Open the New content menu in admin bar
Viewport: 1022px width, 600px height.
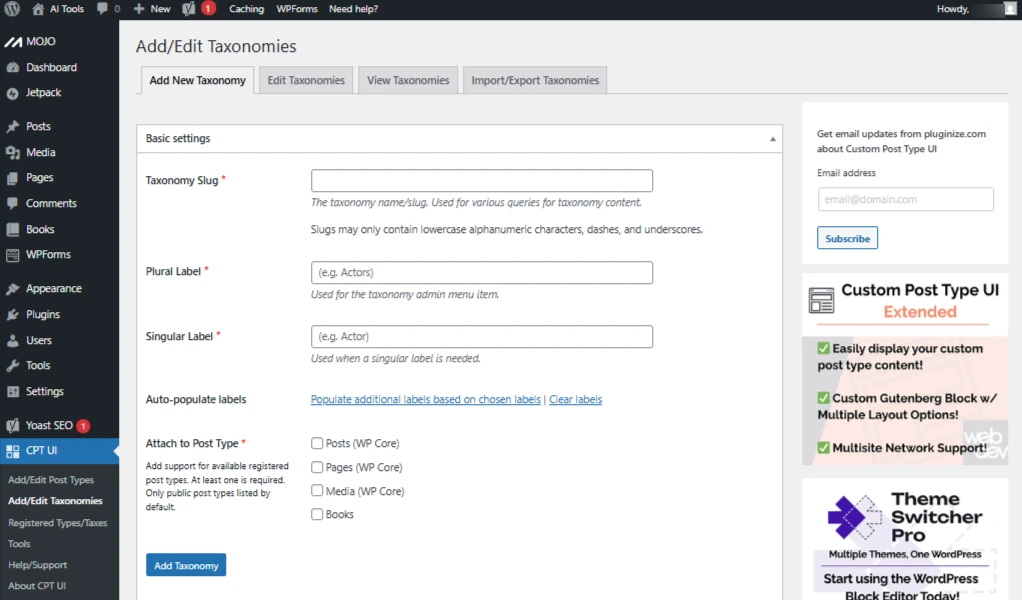(152, 9)
